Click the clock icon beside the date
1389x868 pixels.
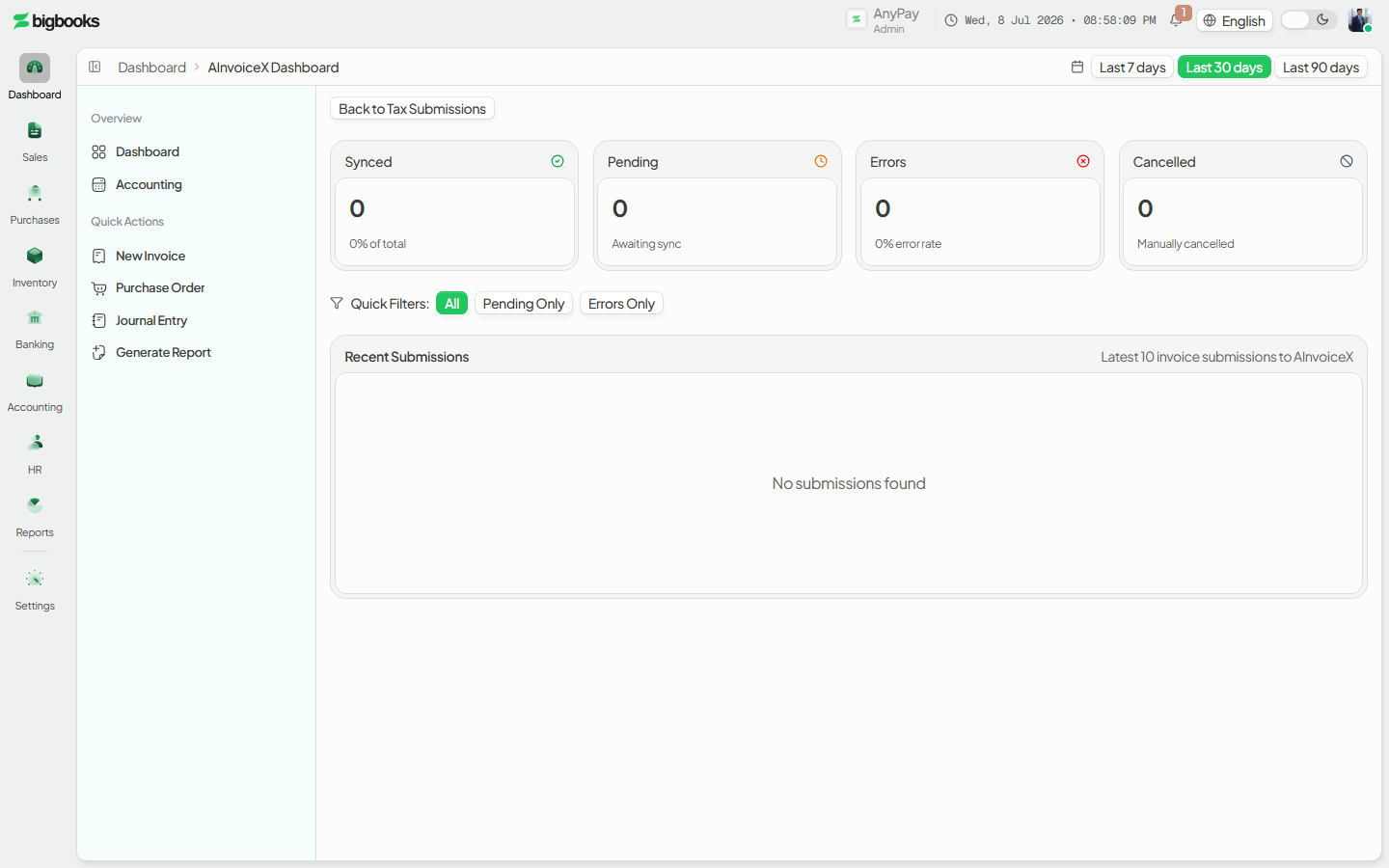pos(951,20)
